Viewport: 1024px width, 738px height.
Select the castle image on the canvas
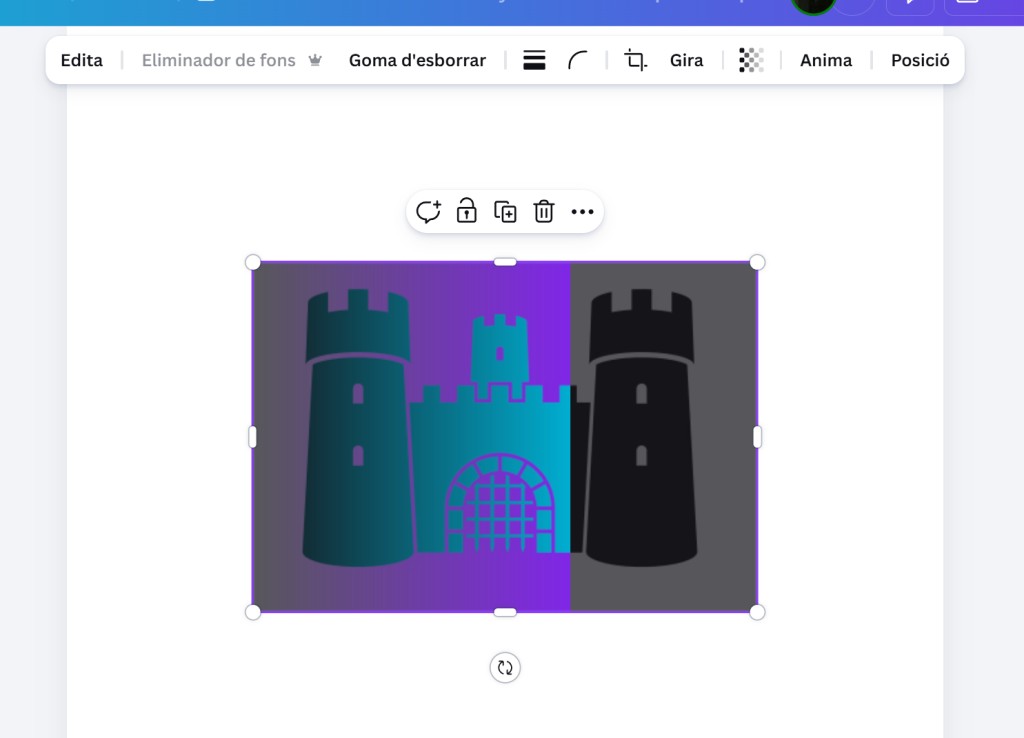tap(505, 437)
